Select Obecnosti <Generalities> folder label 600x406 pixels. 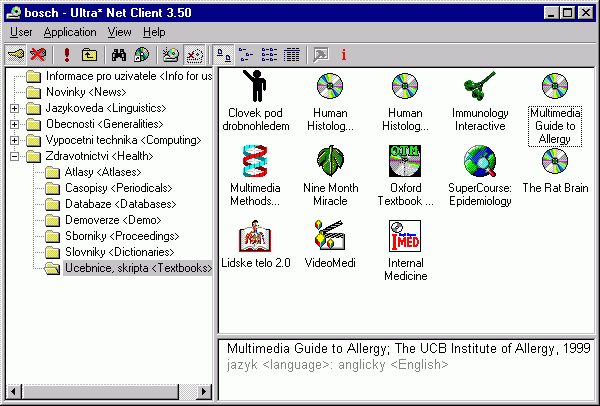104,124
